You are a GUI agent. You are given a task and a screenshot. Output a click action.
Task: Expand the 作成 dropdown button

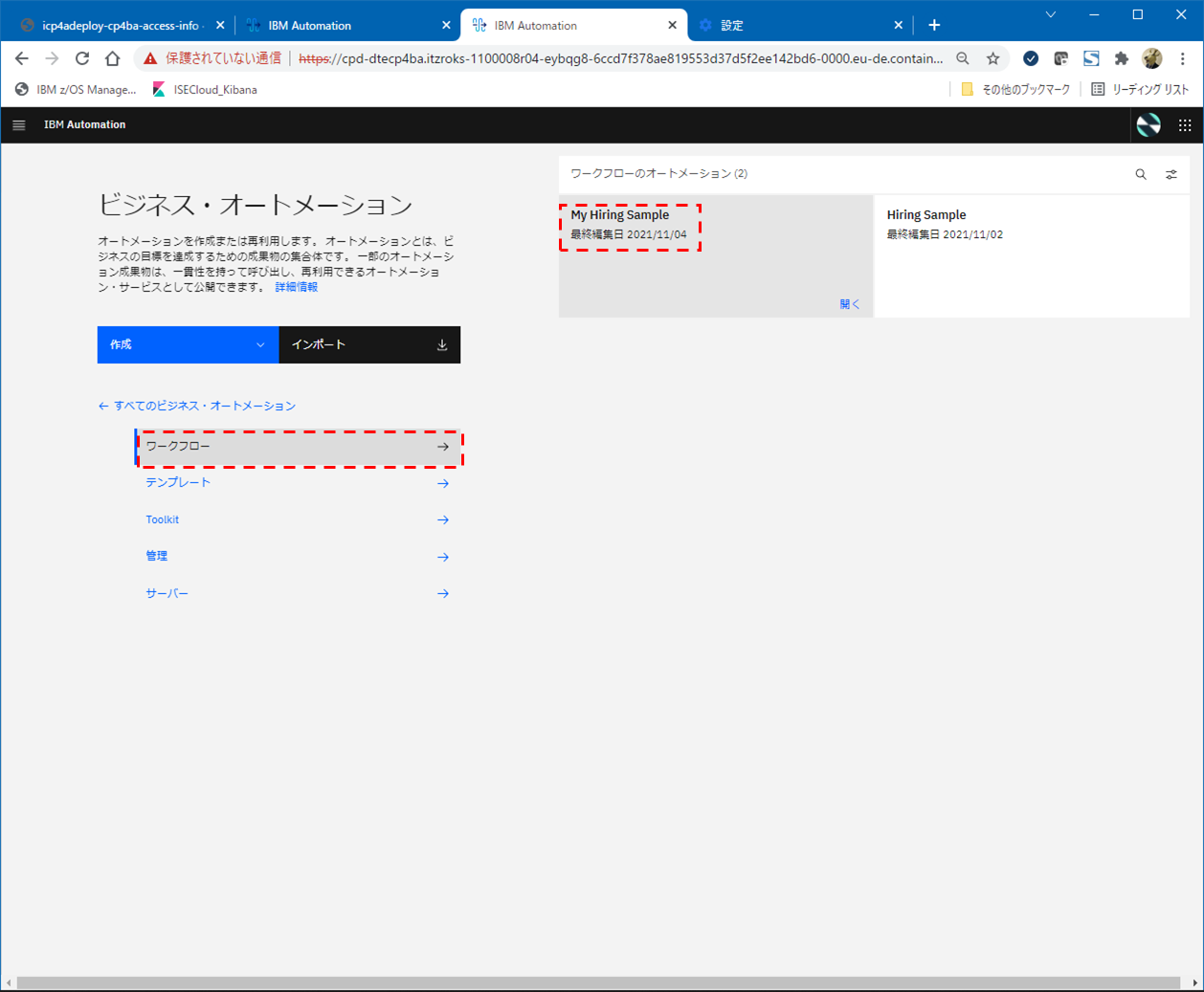click(x=188, y=344)
